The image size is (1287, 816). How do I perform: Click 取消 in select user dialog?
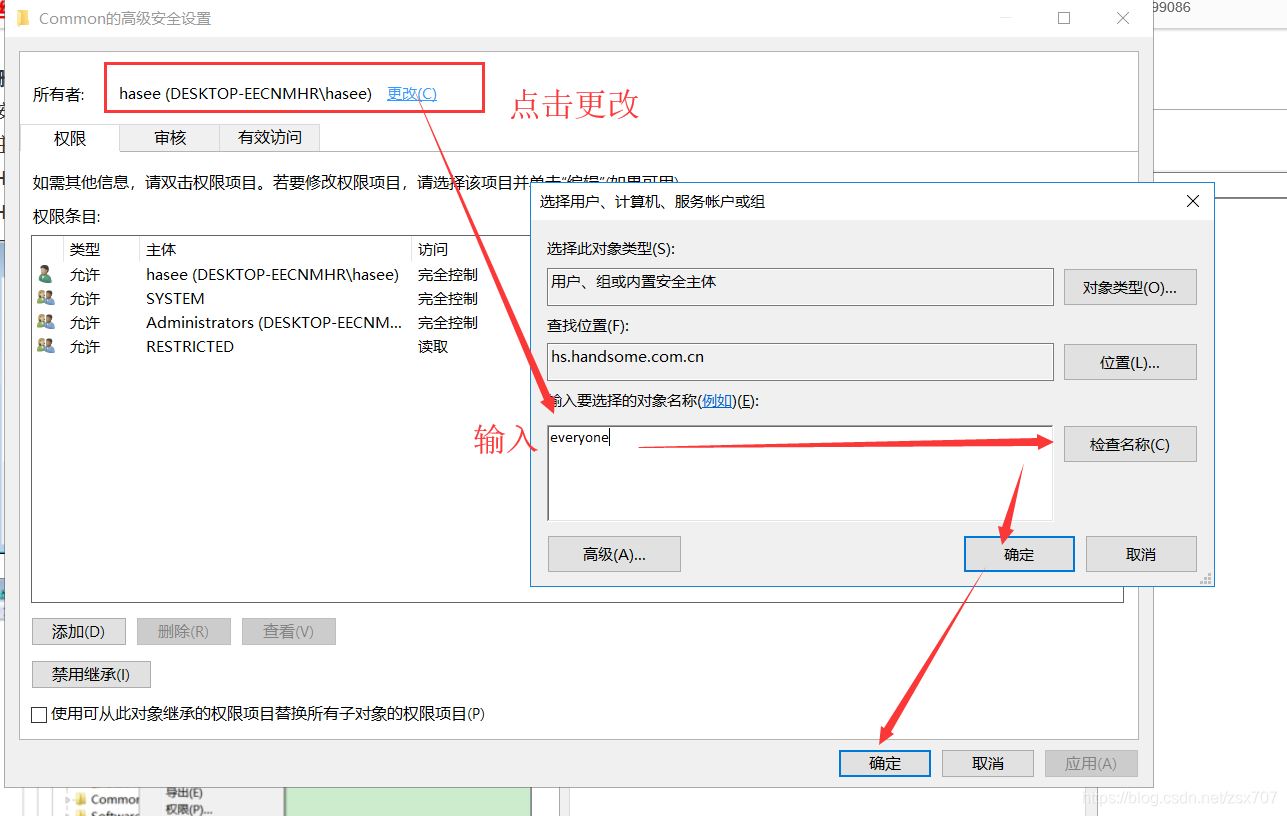pyautogui.click(x=1141, y=554)
